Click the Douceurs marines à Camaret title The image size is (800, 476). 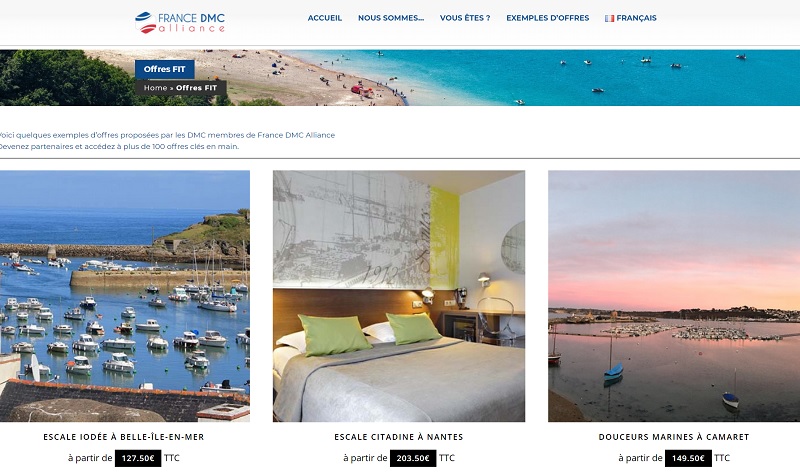click(674, 437)
